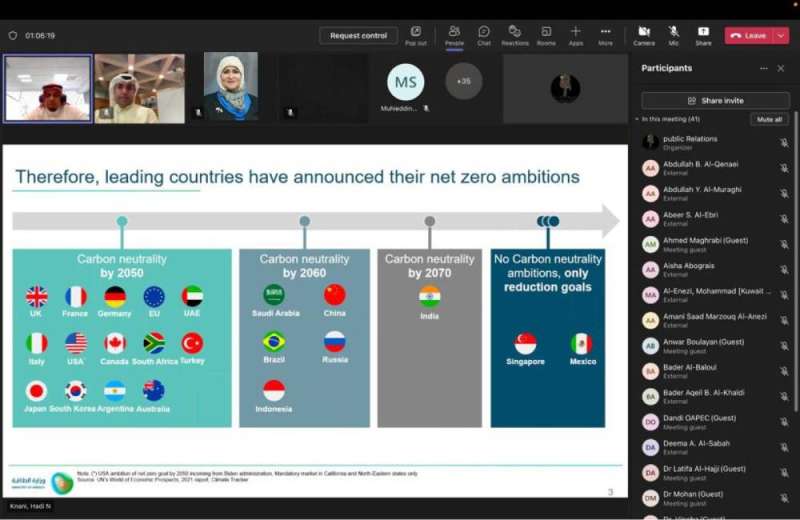Image resolution: width=800 pixels, height=520 pixels.
Task: Open More actions in the meeting toolbar
Action: pyautogui.click(x=605, y=35)
